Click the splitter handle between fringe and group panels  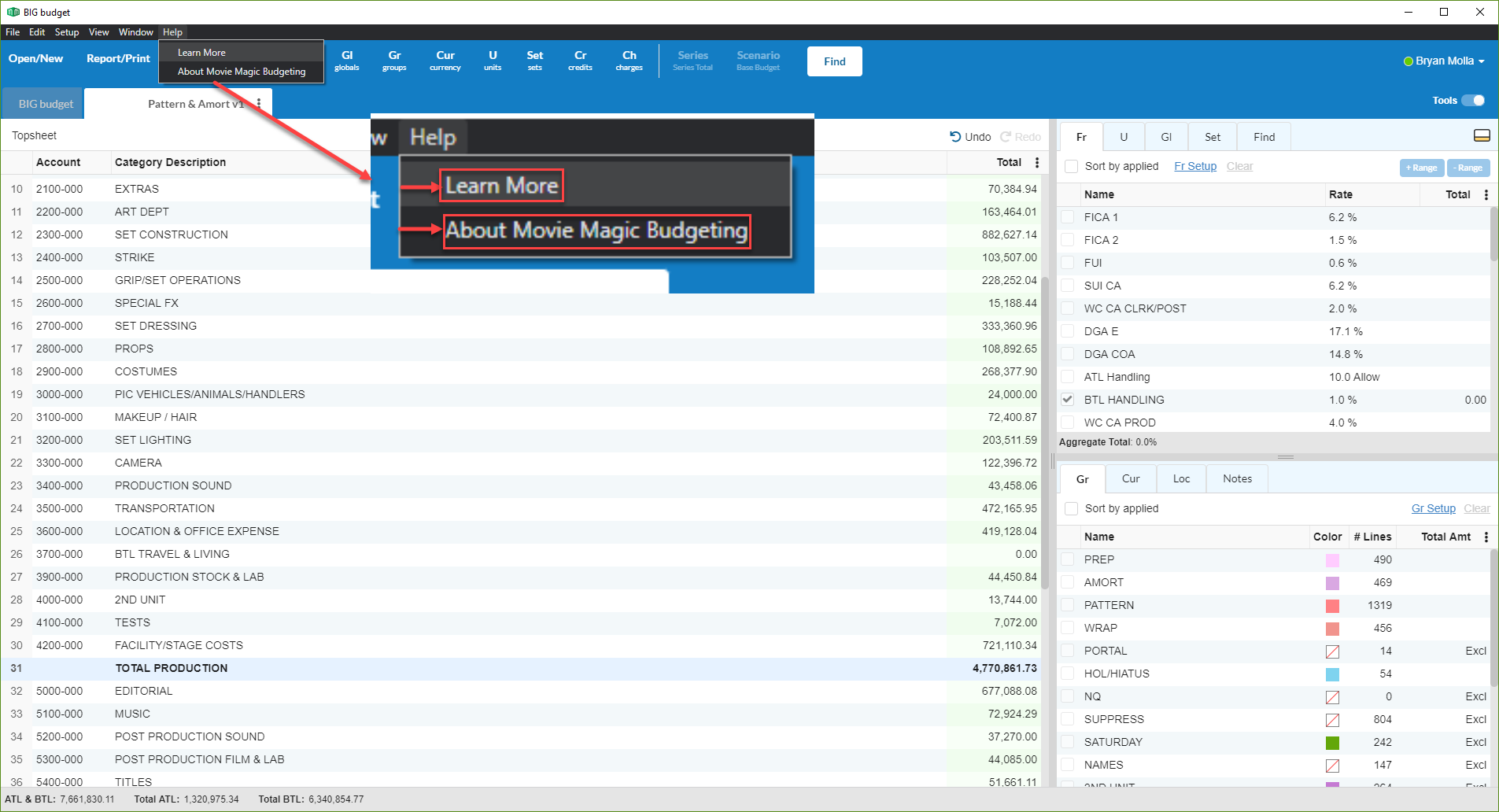(1286, 457)
